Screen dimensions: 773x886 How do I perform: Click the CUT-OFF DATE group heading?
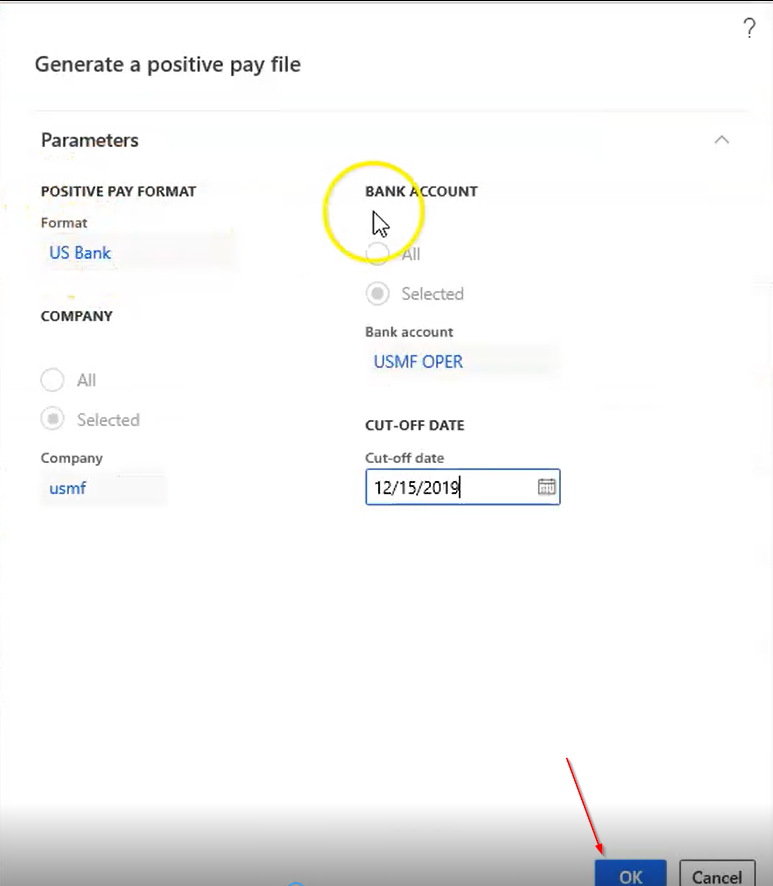click(x=415, y=425)
